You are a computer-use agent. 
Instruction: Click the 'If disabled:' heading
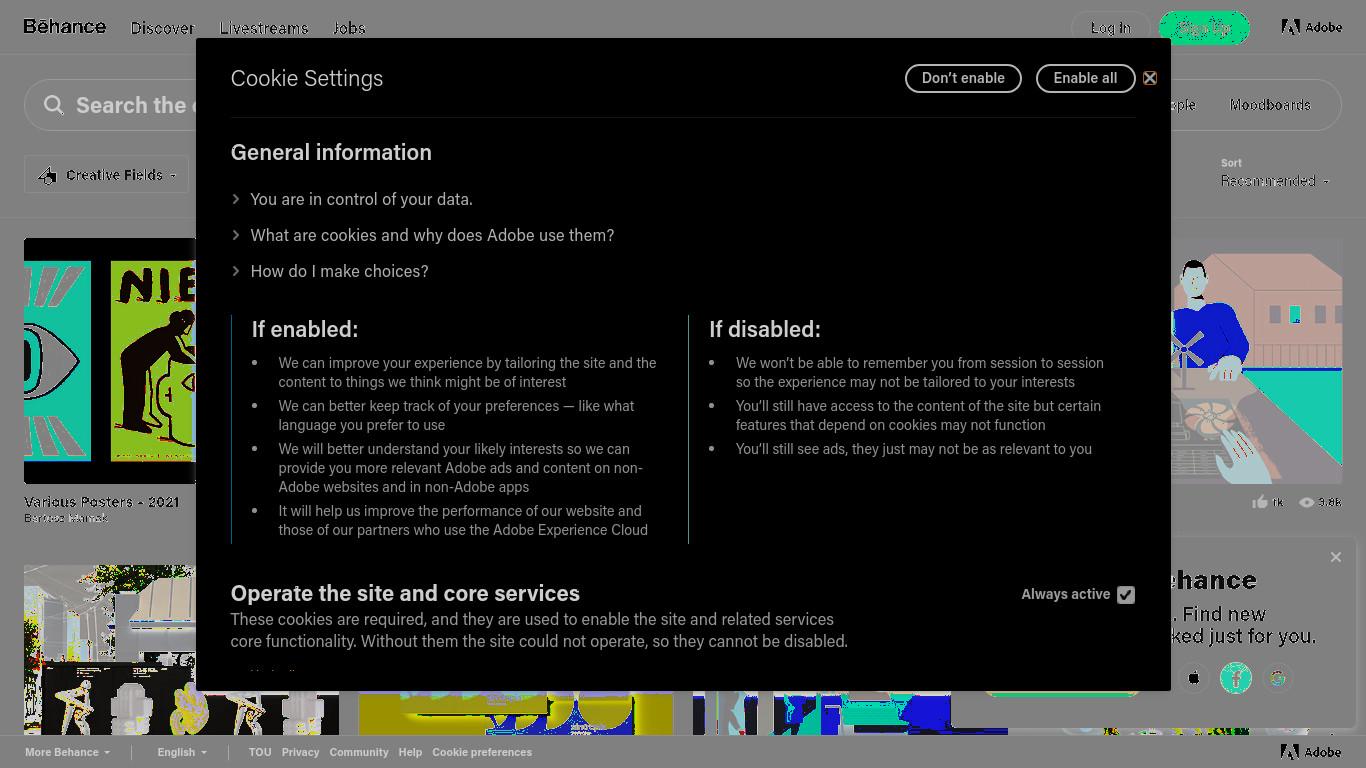pos(765,328)
